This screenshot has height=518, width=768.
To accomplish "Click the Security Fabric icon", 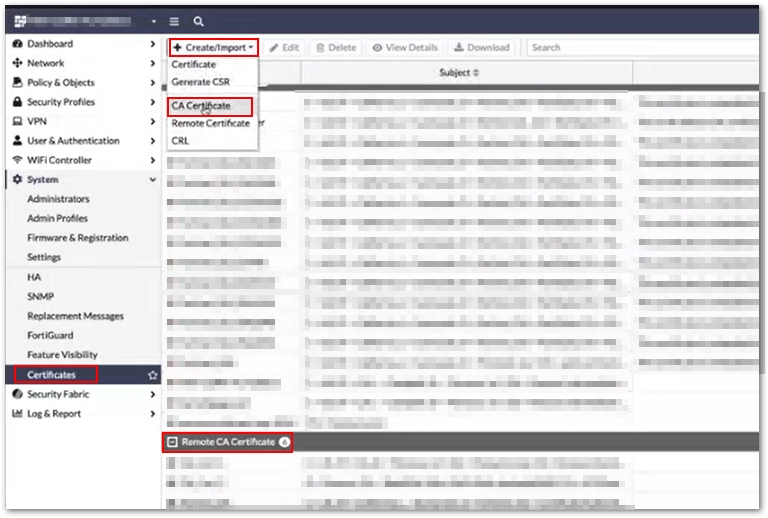I will point(18,394).
